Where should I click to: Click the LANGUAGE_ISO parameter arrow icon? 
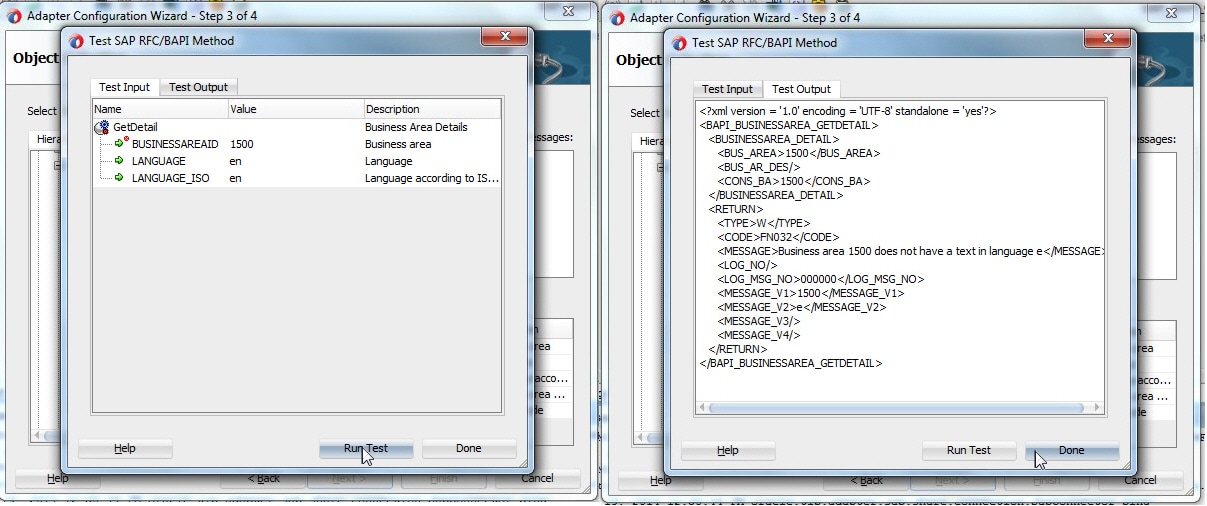pyautogui.click(x=120, y=178)
